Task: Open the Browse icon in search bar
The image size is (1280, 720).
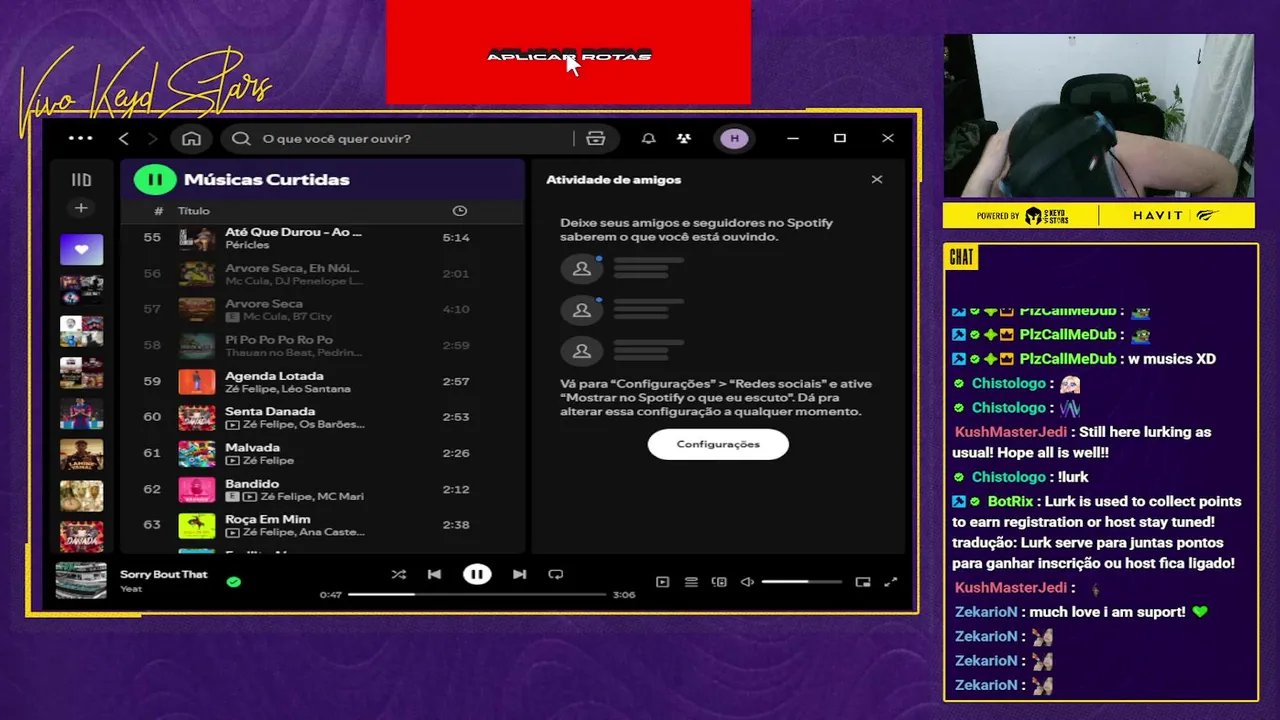Action: [x=596, y=138]
